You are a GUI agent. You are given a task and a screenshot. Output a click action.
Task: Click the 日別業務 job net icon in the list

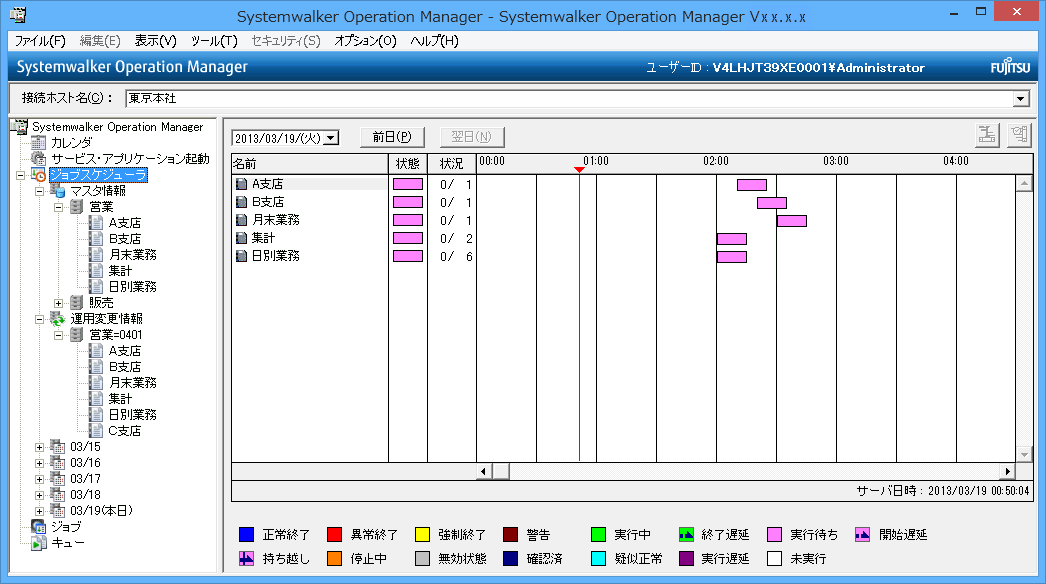point(241,256)
